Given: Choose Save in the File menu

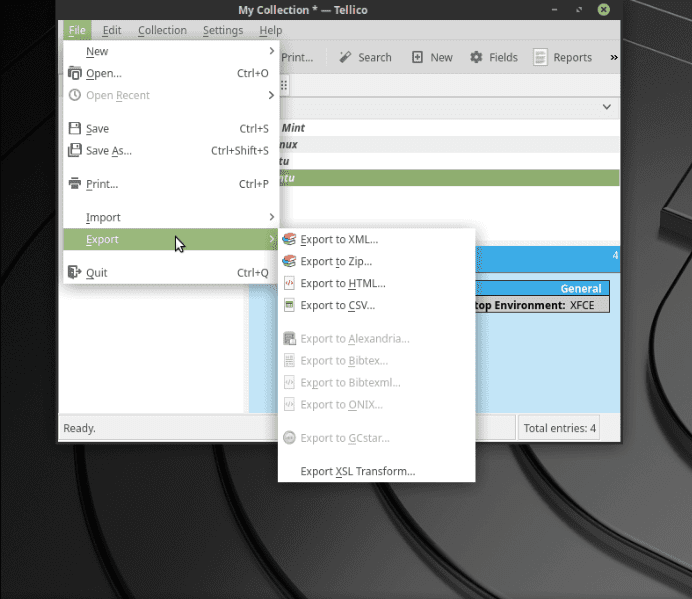Looking at the screenshot, I should click(171, 128).
